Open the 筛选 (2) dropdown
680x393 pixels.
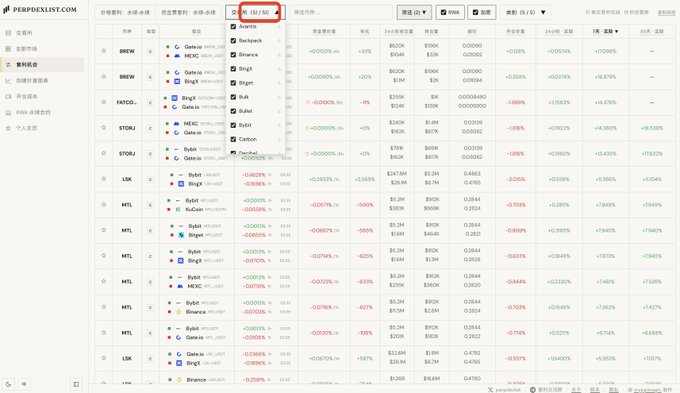pyautogui.click(x=414, y=12)
